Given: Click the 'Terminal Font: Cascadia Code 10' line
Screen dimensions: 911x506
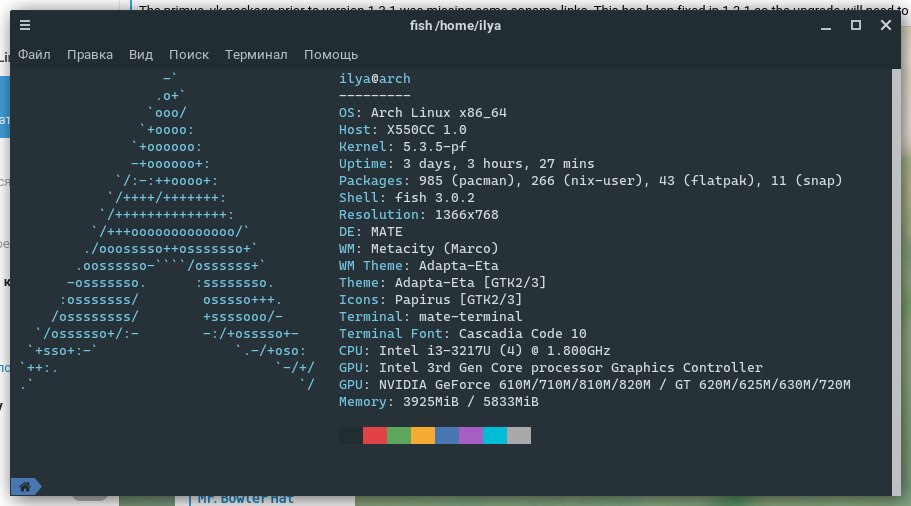Looking at the screenshot, I should point(462,333).
